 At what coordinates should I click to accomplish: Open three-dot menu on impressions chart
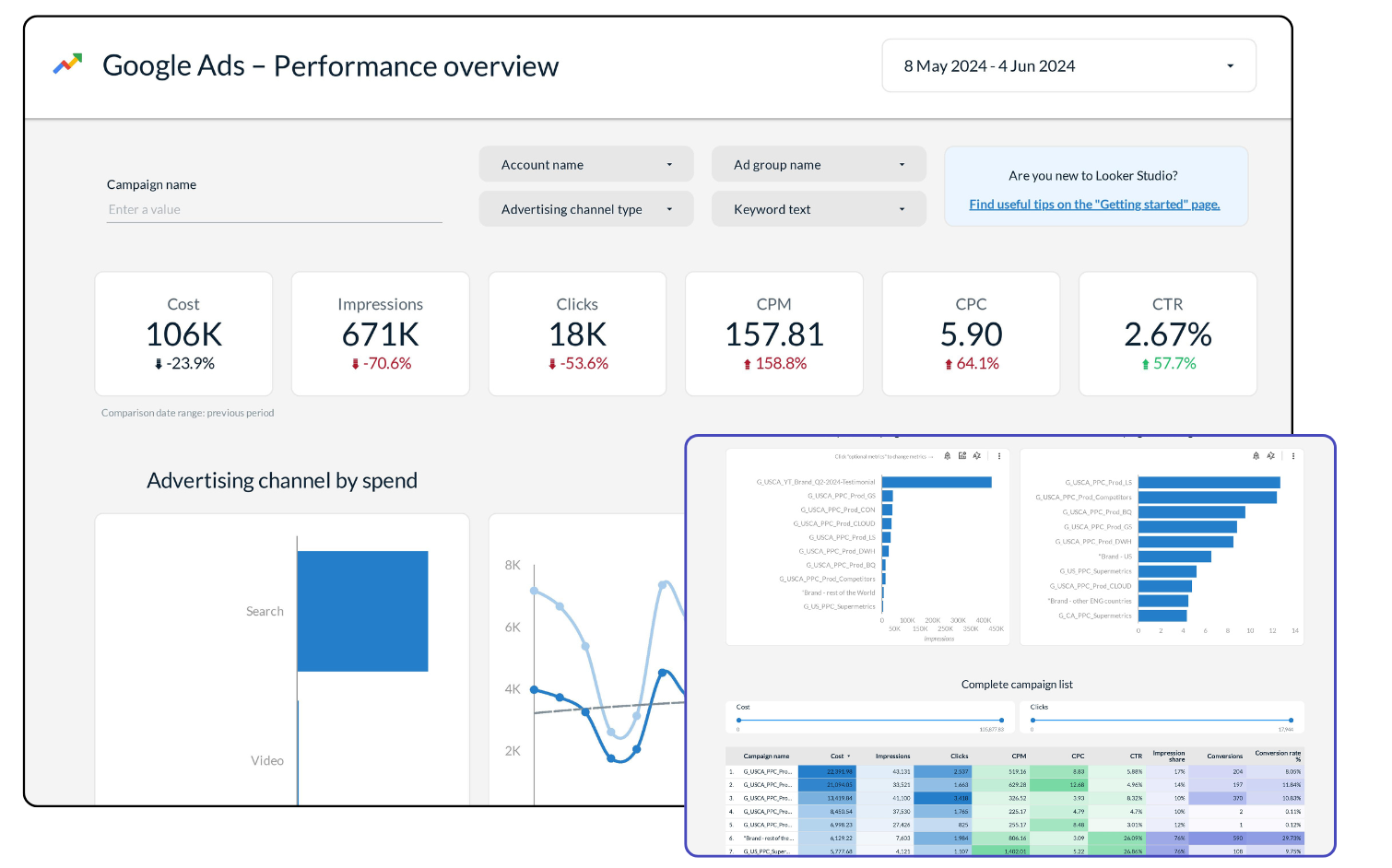(999, 456)
